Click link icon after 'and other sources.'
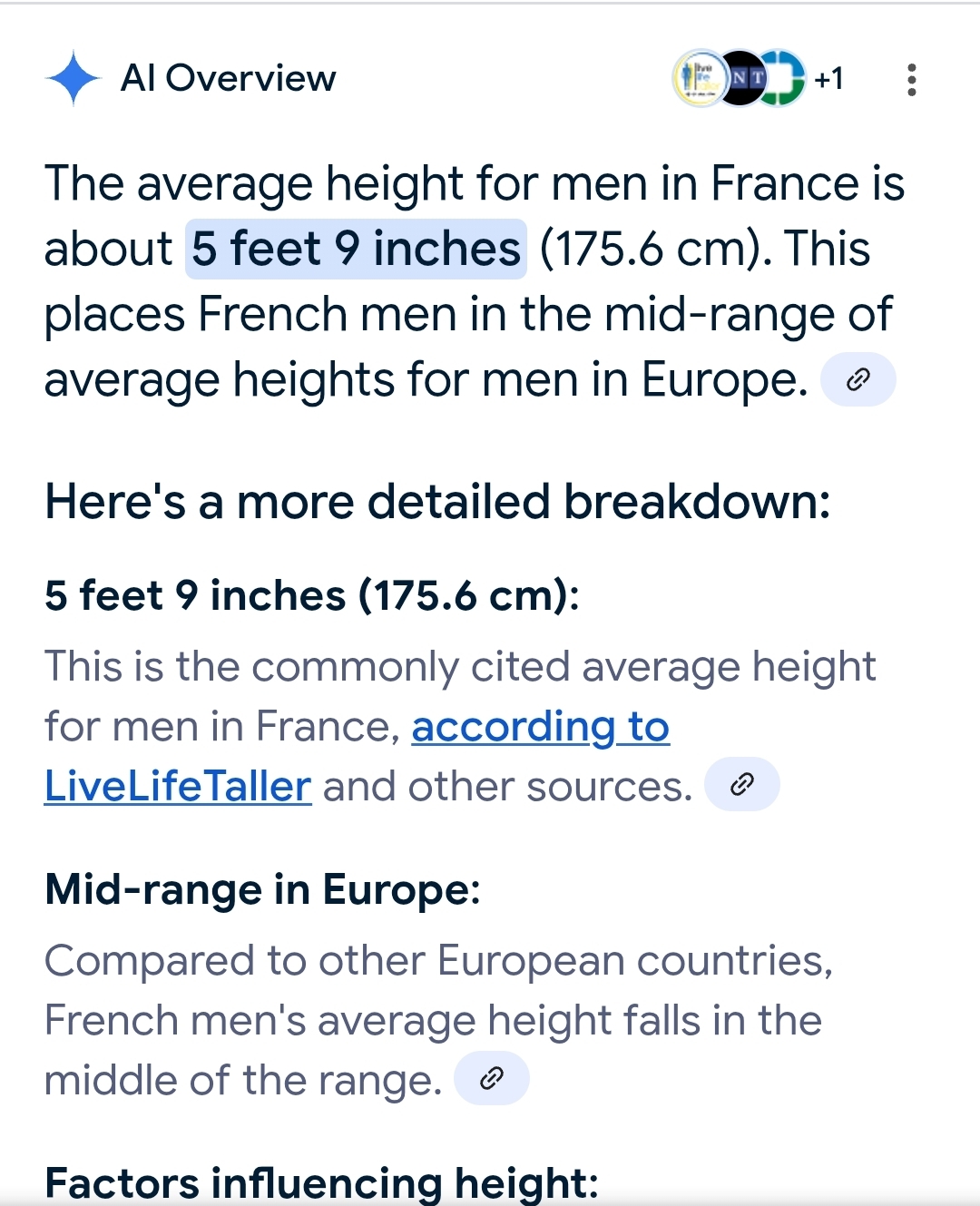 (x=741, y=784)
